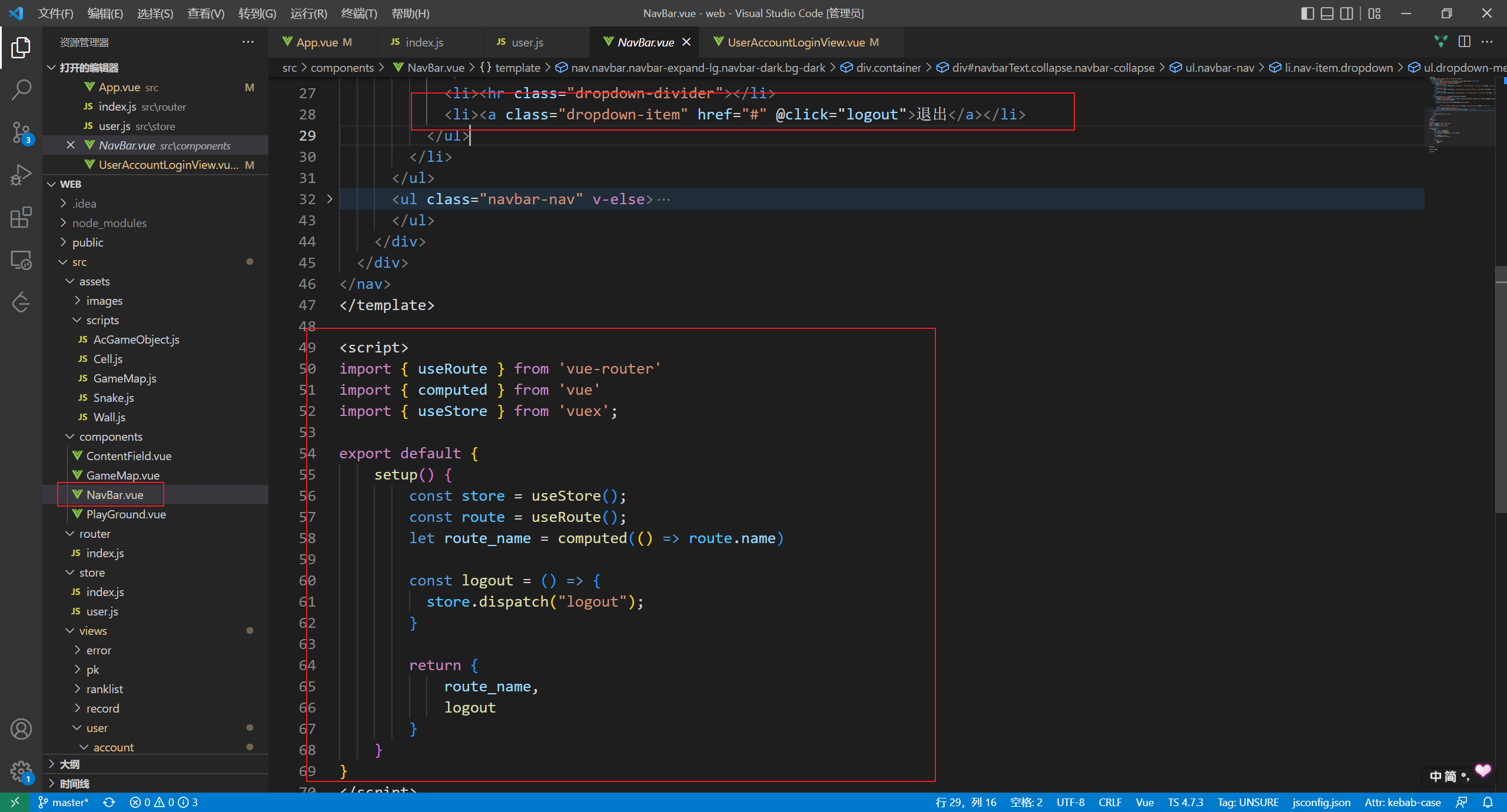Toggle the primary side bar layout icon
The image size is (1507, 812).
click(x=1307, y=13)
